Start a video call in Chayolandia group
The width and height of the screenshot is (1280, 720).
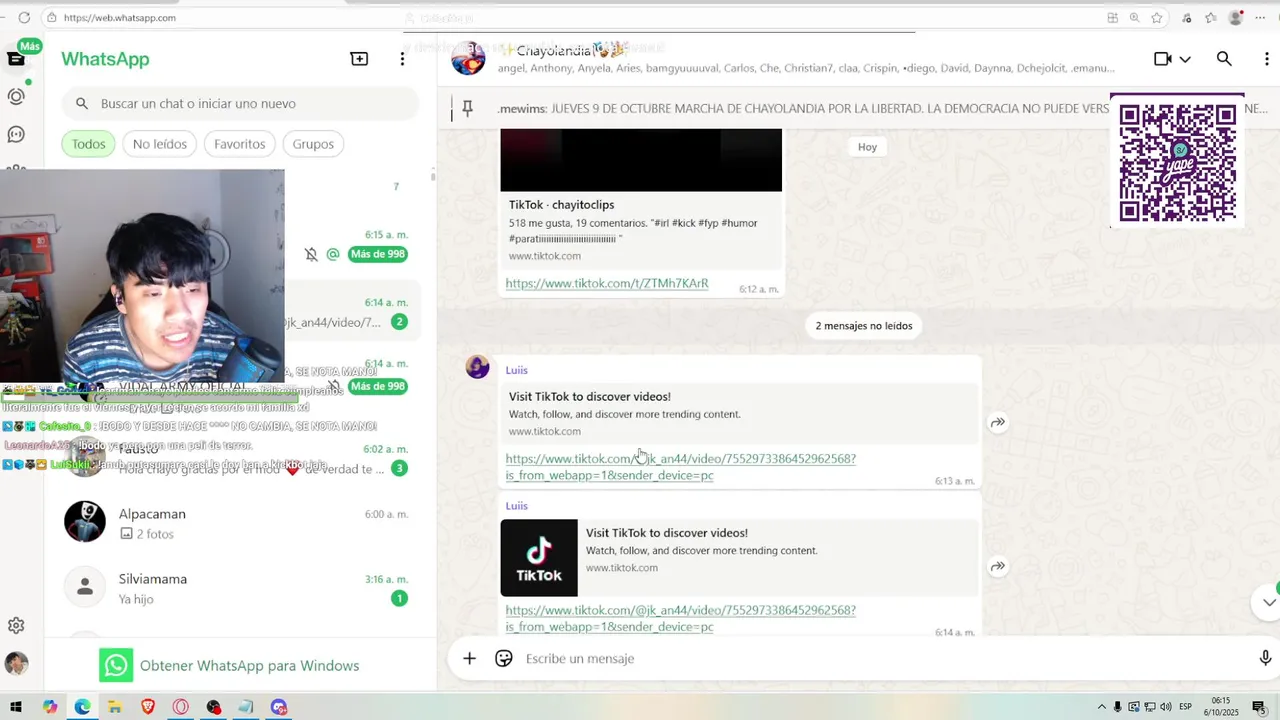point(1162,59)
